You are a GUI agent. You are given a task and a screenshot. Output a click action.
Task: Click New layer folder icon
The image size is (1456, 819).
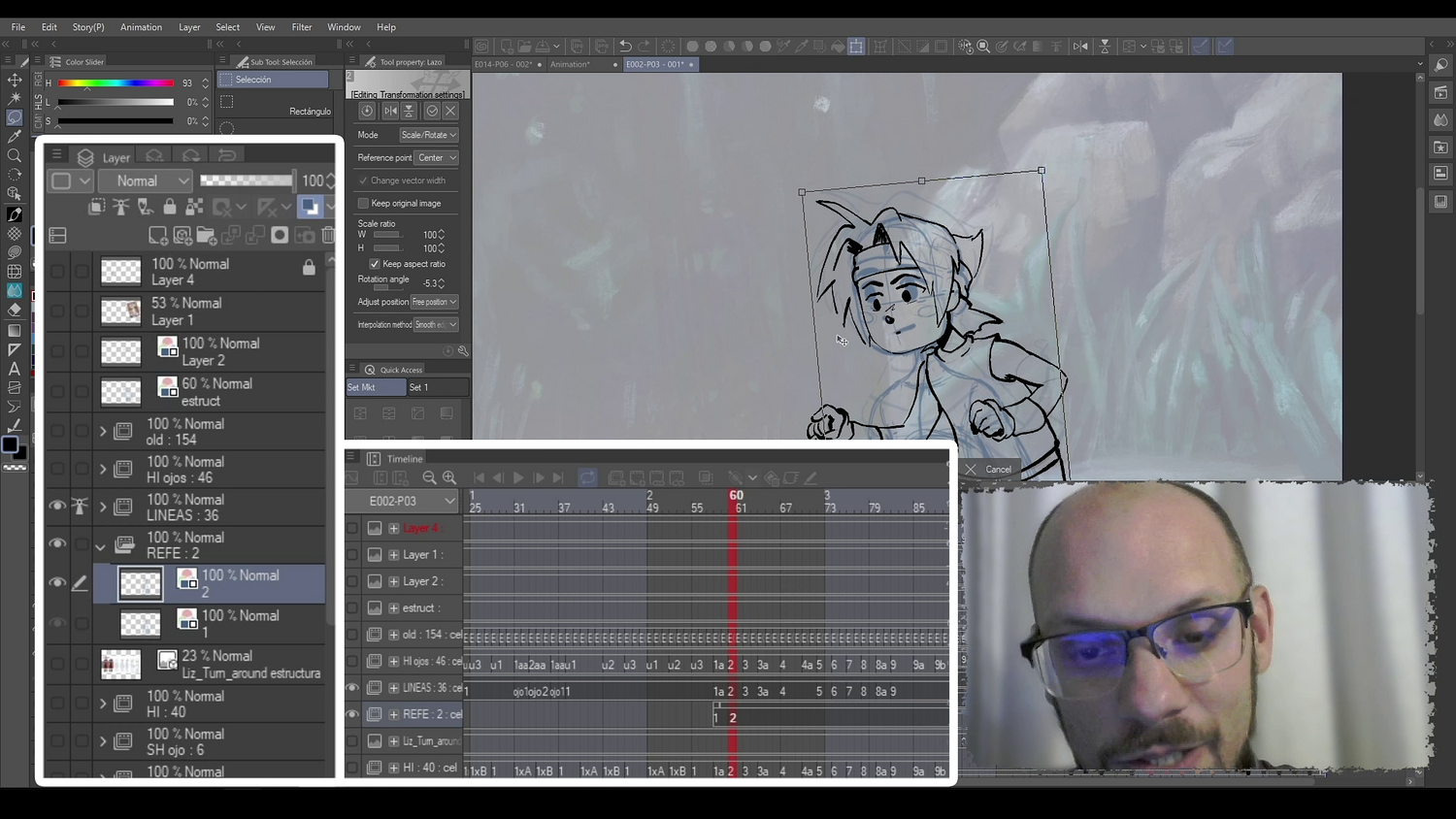coord(206,235)
